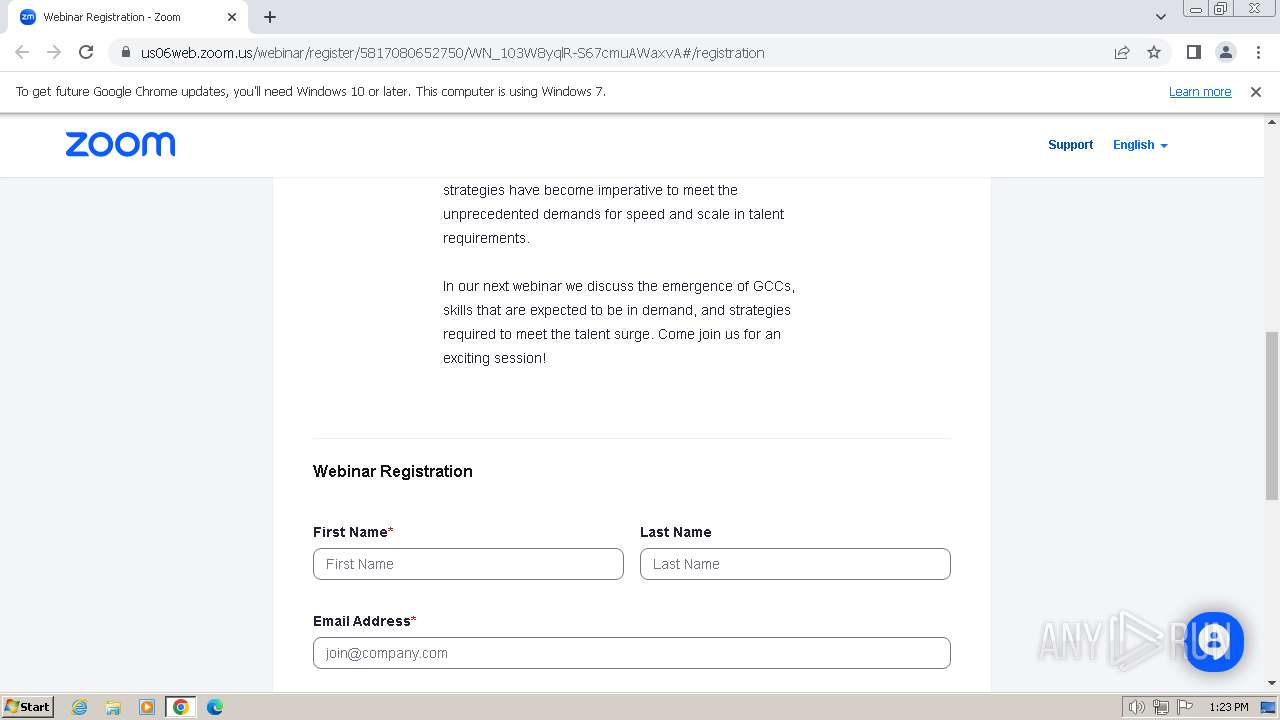1280x720 pixels.
Task: Focus the Last Name input field
Action: point(795,564)
